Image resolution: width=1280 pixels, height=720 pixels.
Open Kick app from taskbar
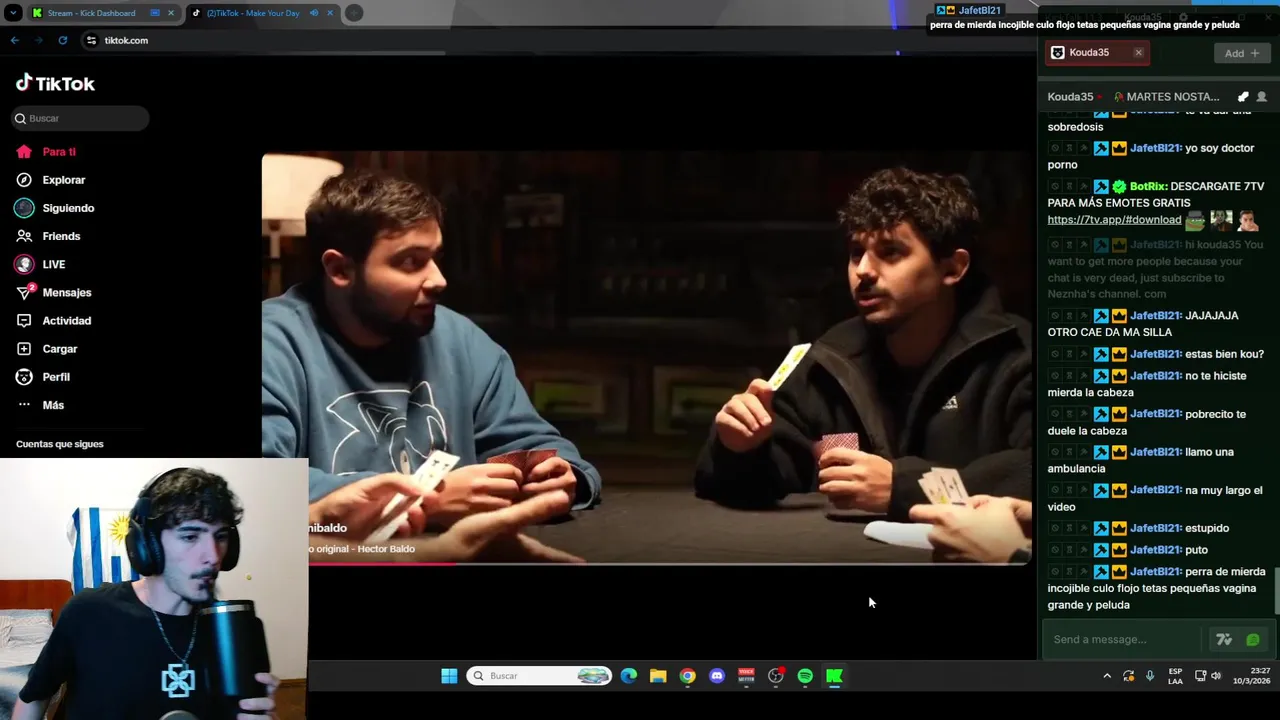[x=834, y=676]
